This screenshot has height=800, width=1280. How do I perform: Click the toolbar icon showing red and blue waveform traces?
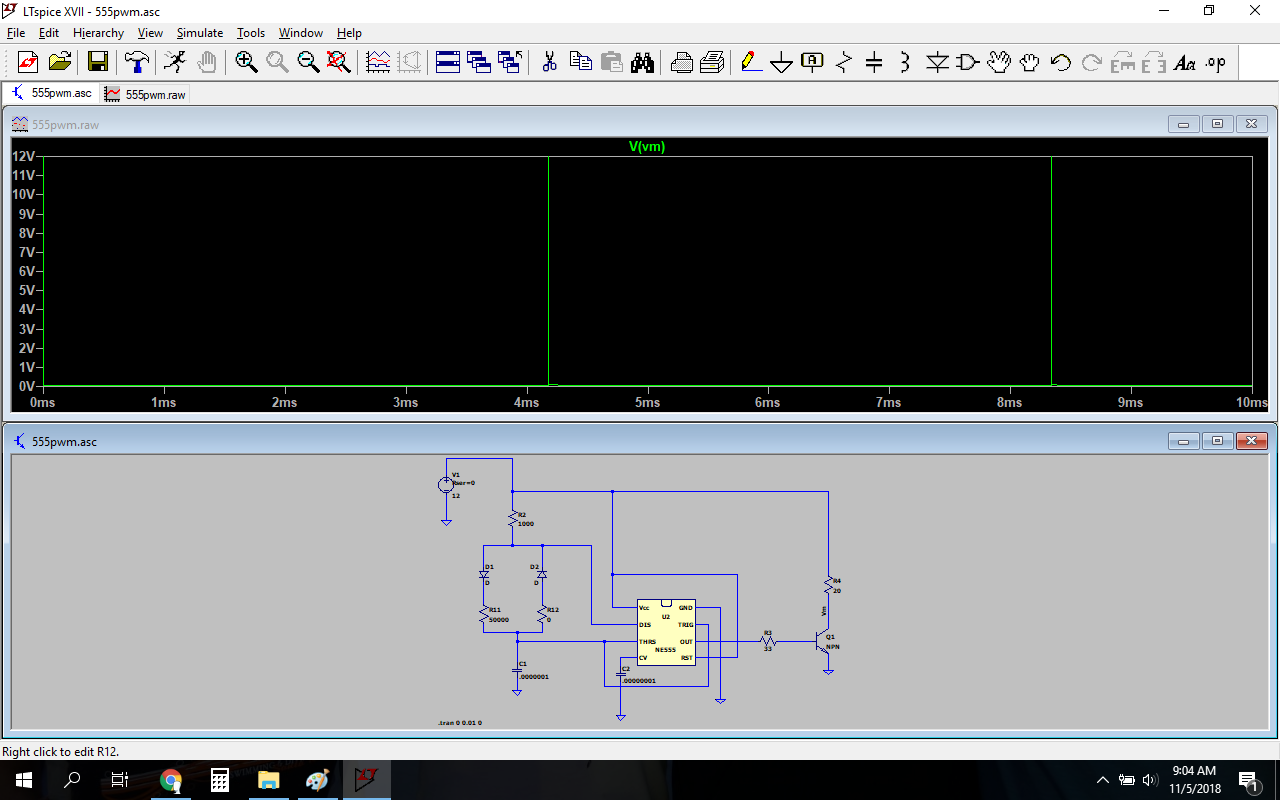(x=378, y=62)
